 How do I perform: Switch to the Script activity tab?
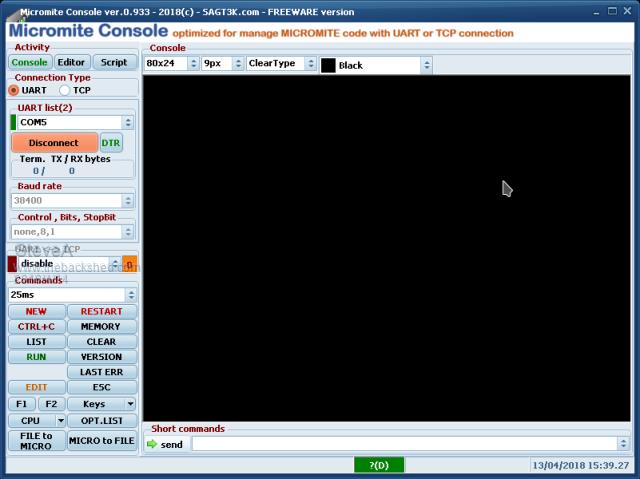(114, 62)
